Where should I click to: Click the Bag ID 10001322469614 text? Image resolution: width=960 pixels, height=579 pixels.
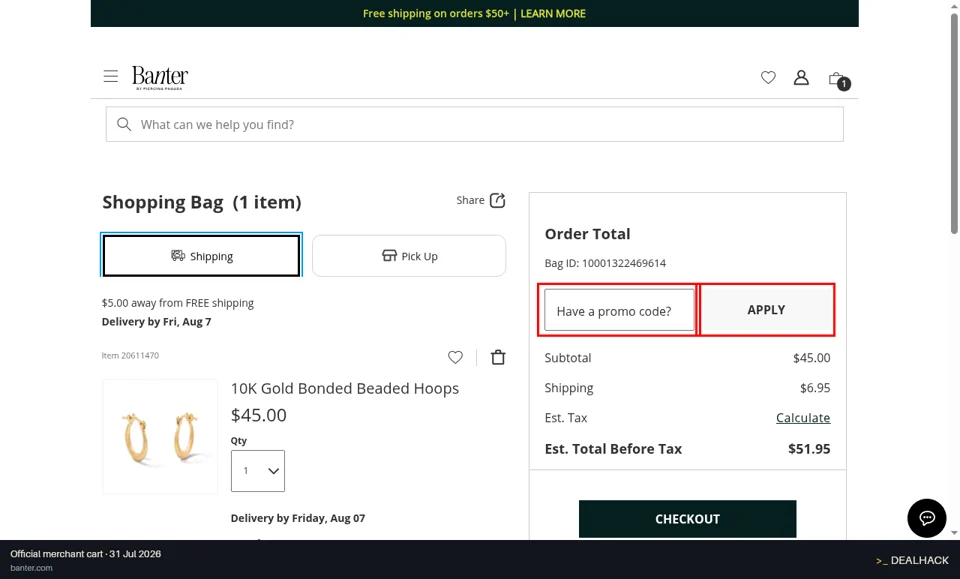pos(605,263)
